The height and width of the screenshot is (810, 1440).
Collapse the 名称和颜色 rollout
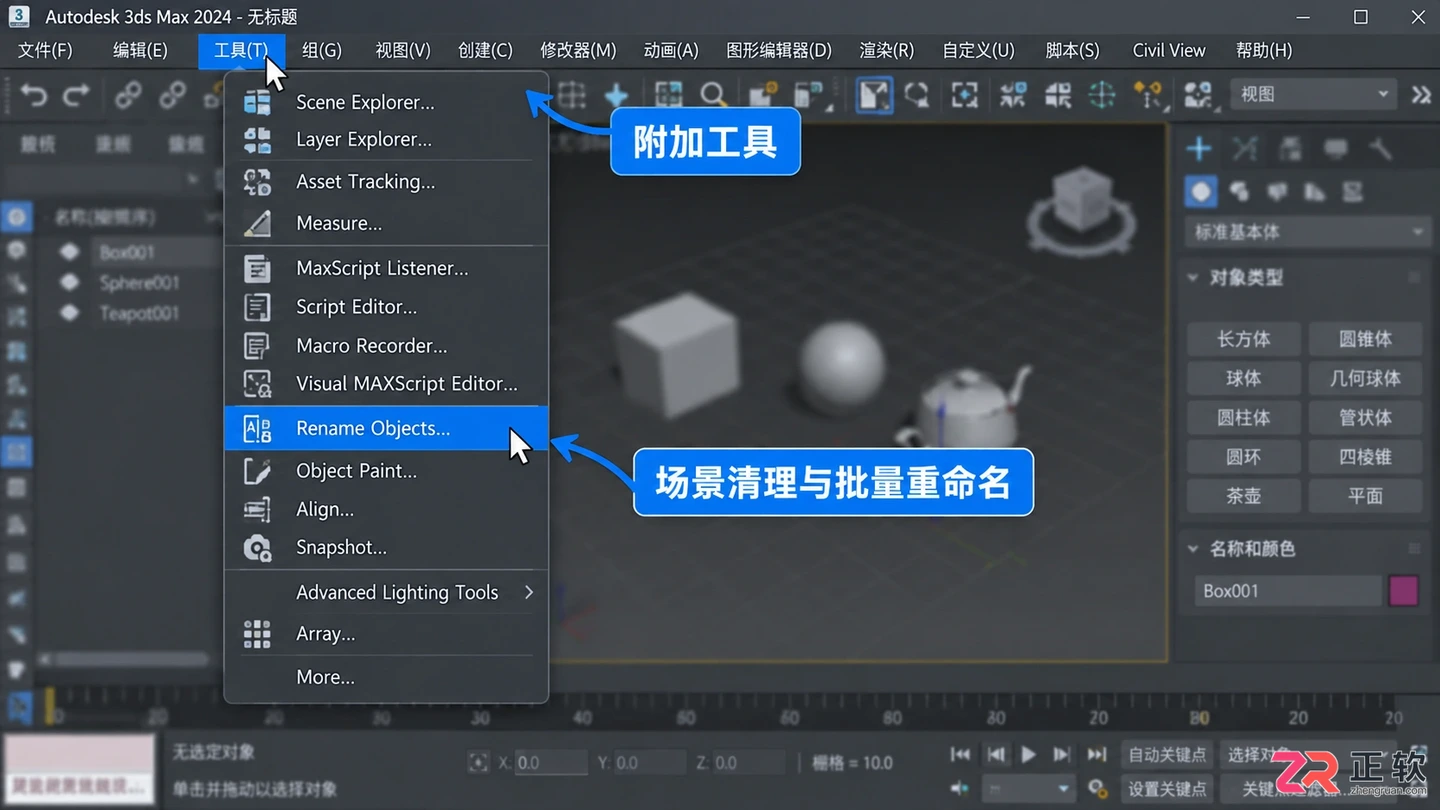pyautogui.click(x=1192, y=549)
